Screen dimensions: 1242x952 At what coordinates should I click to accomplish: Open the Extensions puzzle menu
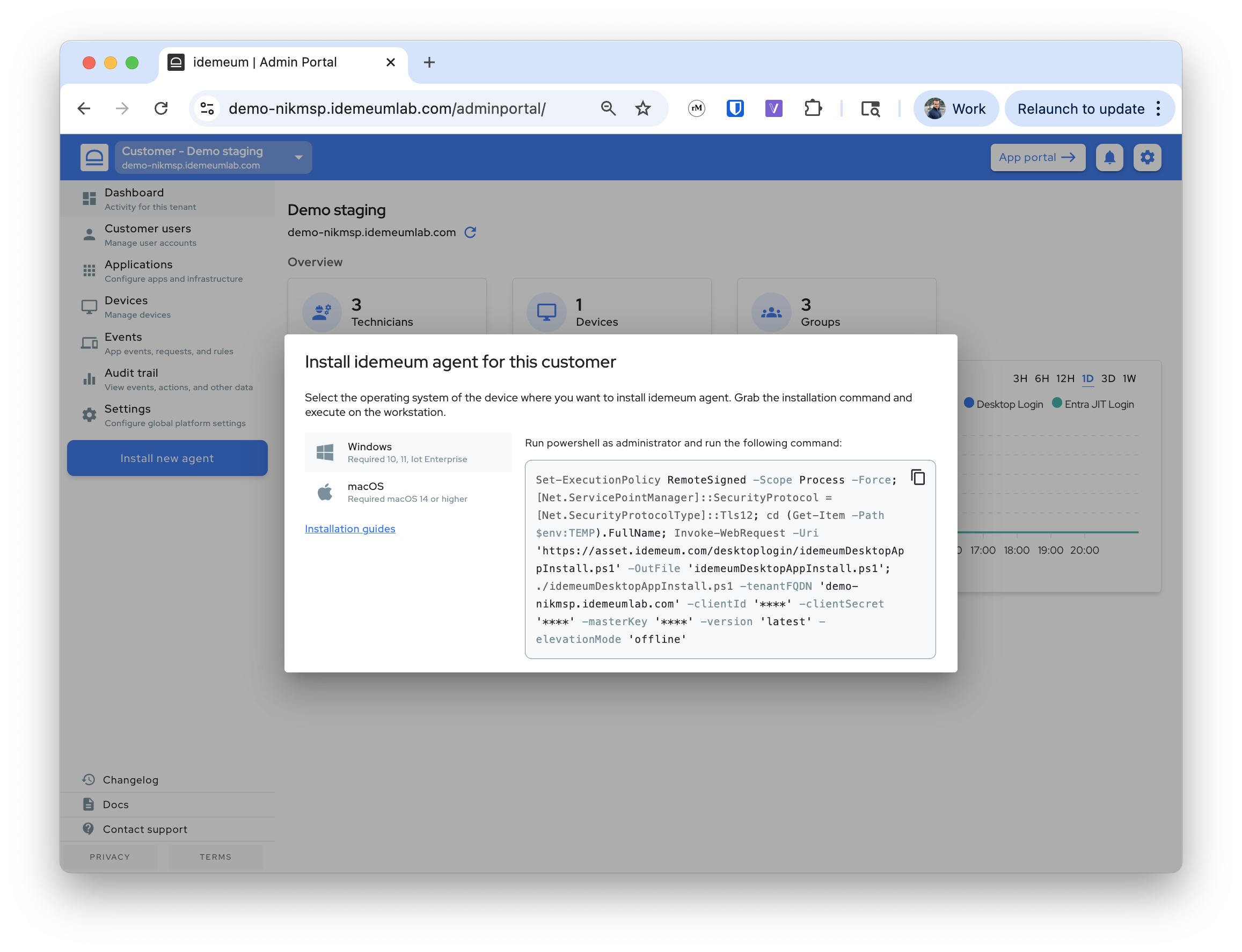(x=813, y=108)
